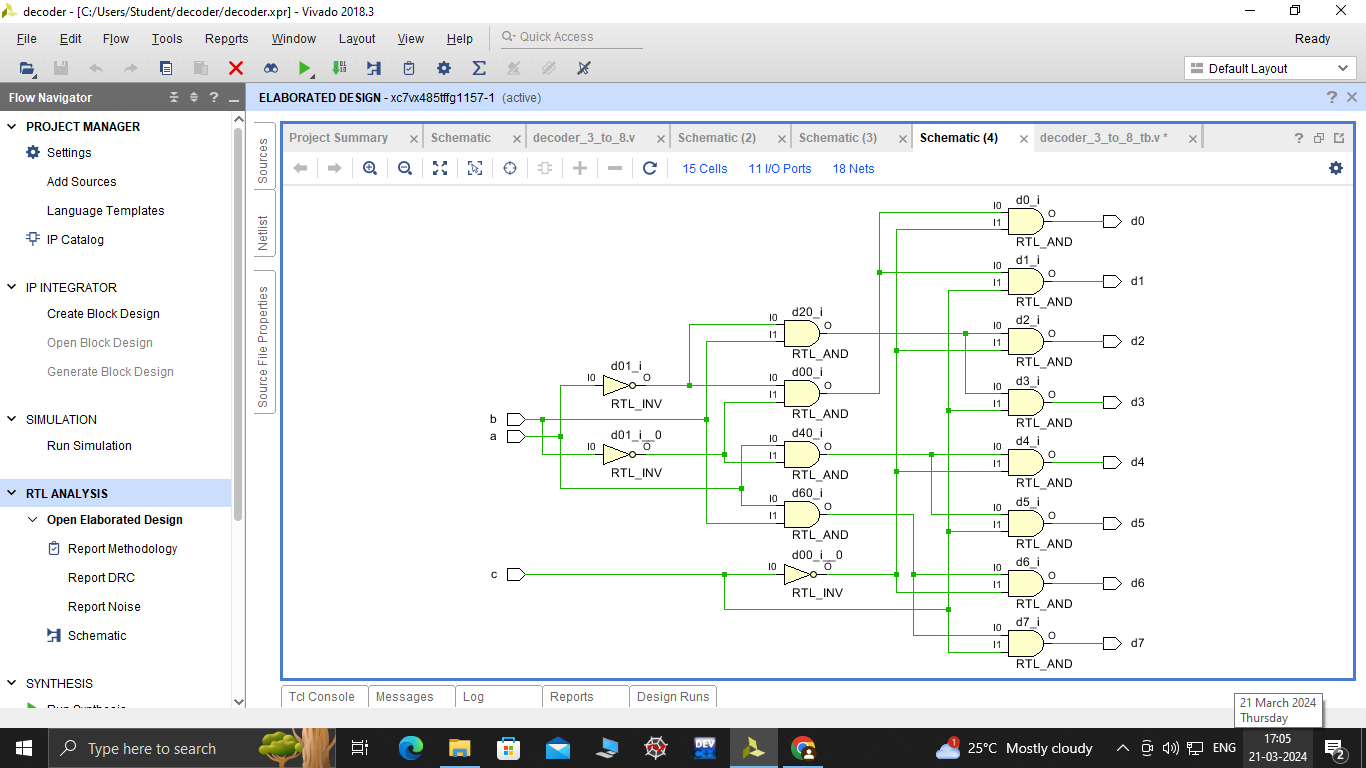Open Flow Navigator help question mark
This screenshot has width=1366, height=768.
coord(213,97)
